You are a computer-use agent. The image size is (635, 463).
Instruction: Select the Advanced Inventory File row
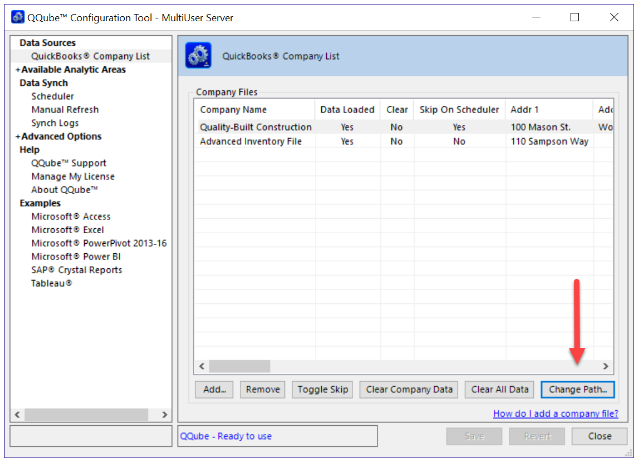(x=403, y=141)
